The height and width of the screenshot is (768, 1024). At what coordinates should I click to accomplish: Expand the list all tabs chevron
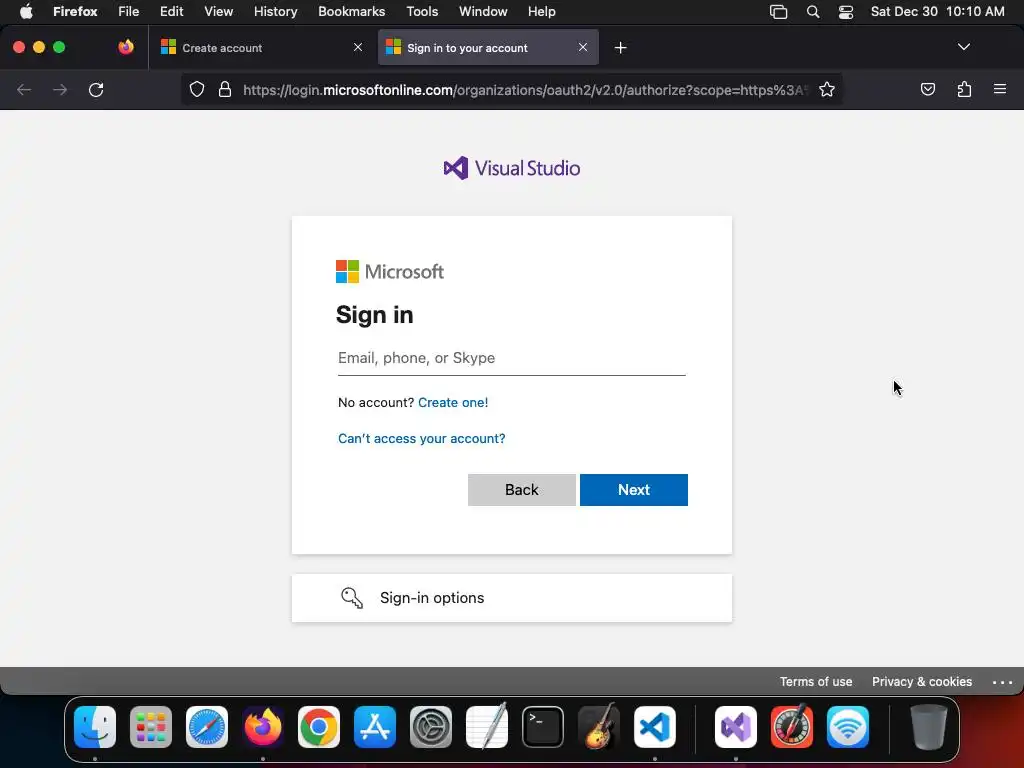click(x=963, y=47)
